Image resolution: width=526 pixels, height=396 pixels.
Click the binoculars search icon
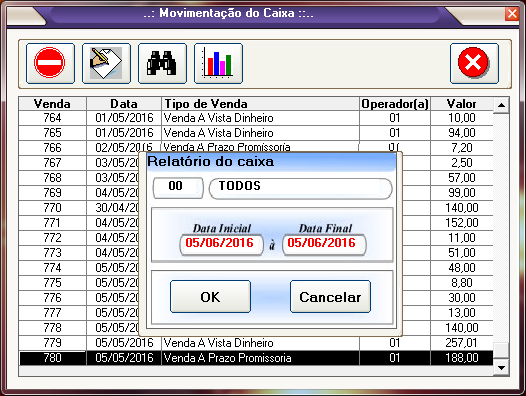(162, 63)
